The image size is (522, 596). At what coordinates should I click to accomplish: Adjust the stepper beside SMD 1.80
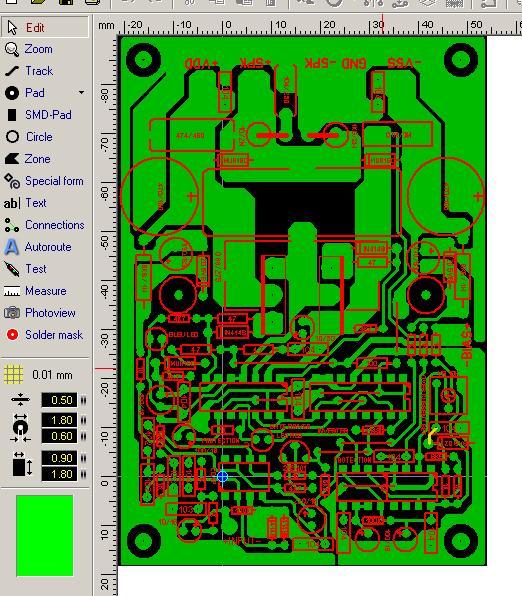pyautogui.click(x=83, y=474)
